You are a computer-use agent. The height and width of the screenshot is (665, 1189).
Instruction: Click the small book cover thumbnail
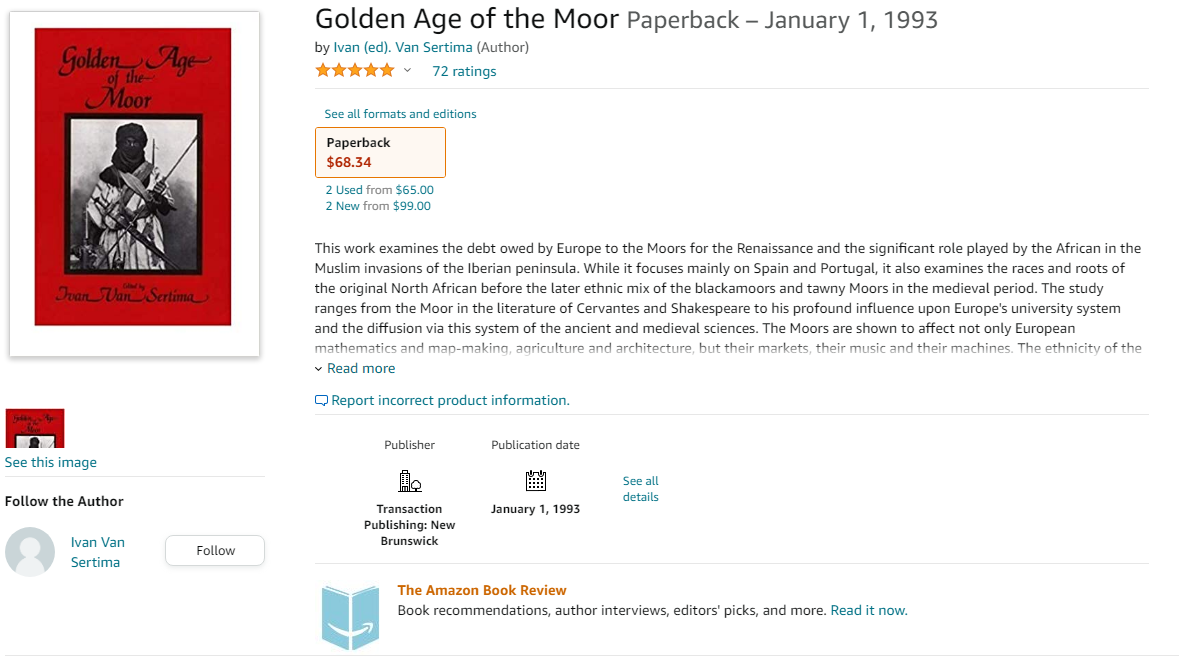pyautogui.click(x=35, y=428)
